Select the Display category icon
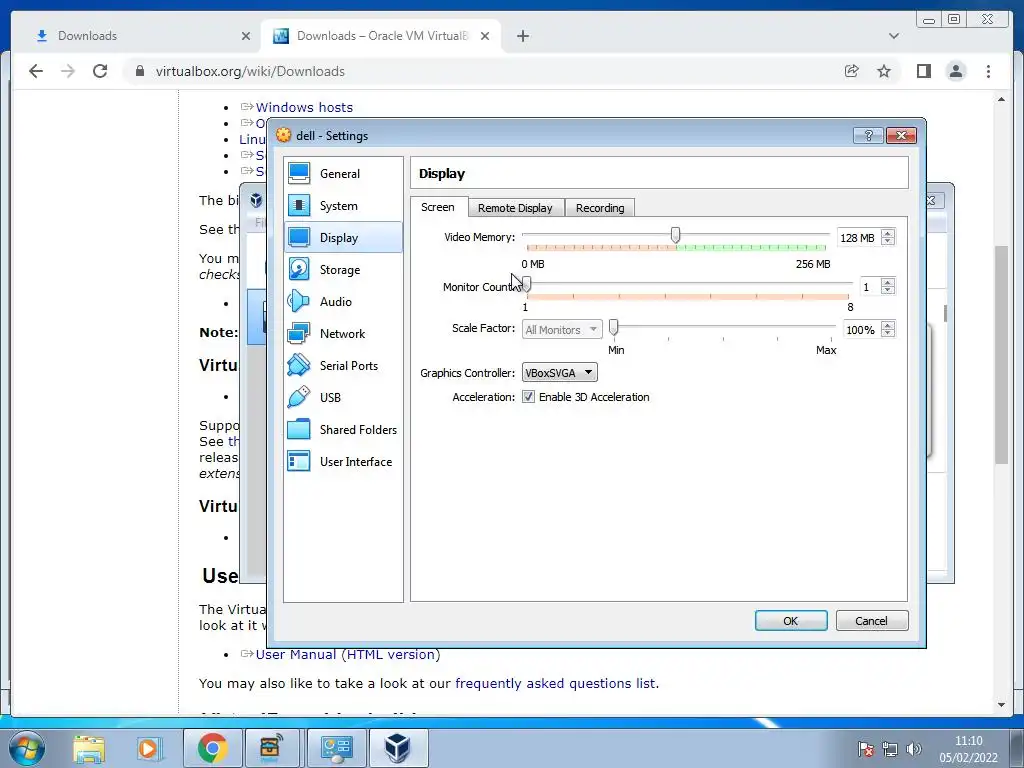The width and height of the screenshot is (1024, 768). pos(299,238)
